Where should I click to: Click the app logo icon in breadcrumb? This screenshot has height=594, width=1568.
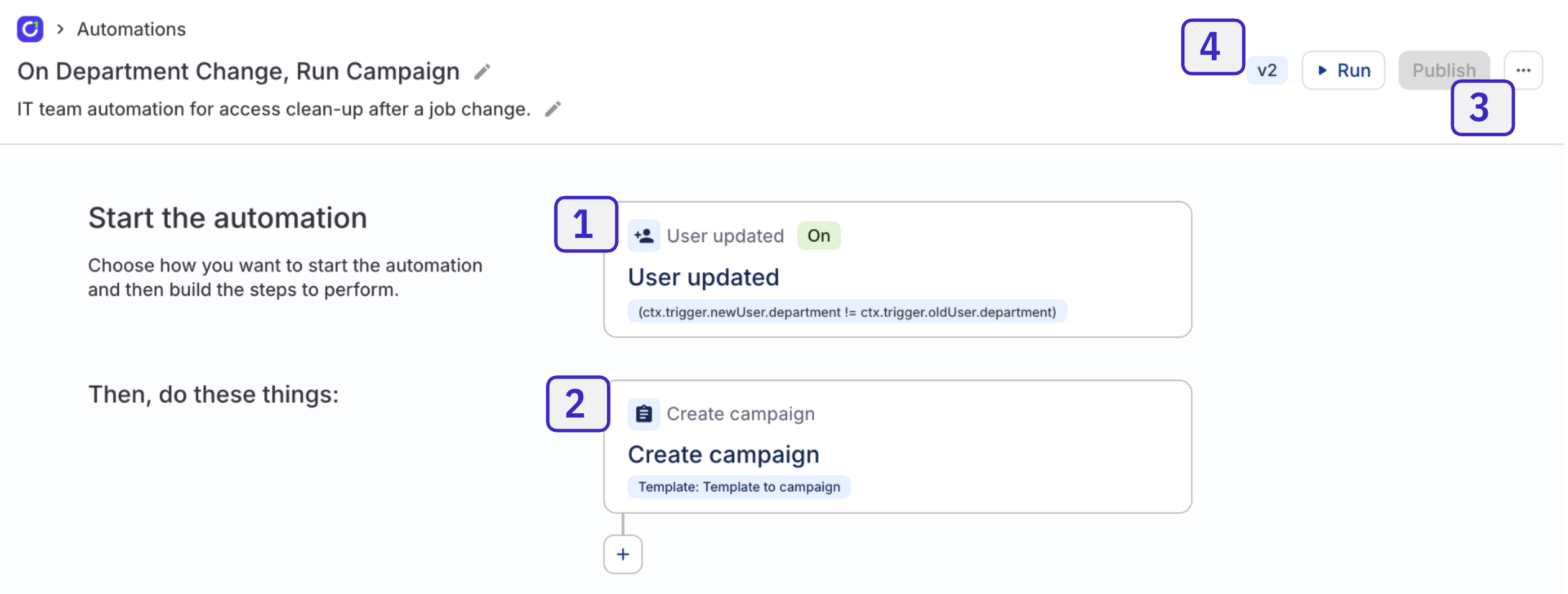[x=30, y=29]
